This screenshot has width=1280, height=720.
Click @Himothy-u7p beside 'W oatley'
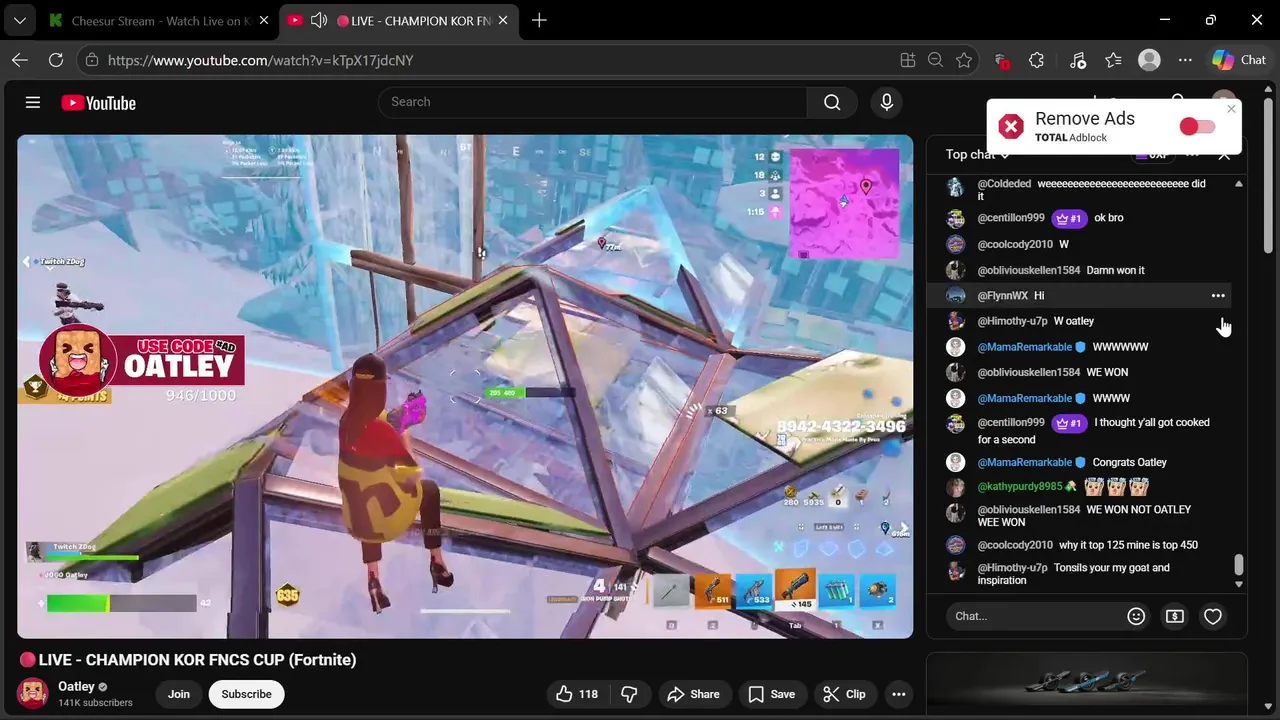point(1012,321)
